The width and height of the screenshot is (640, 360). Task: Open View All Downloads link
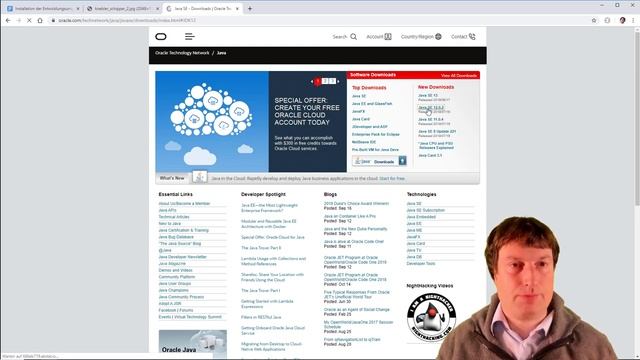[459, 76]
